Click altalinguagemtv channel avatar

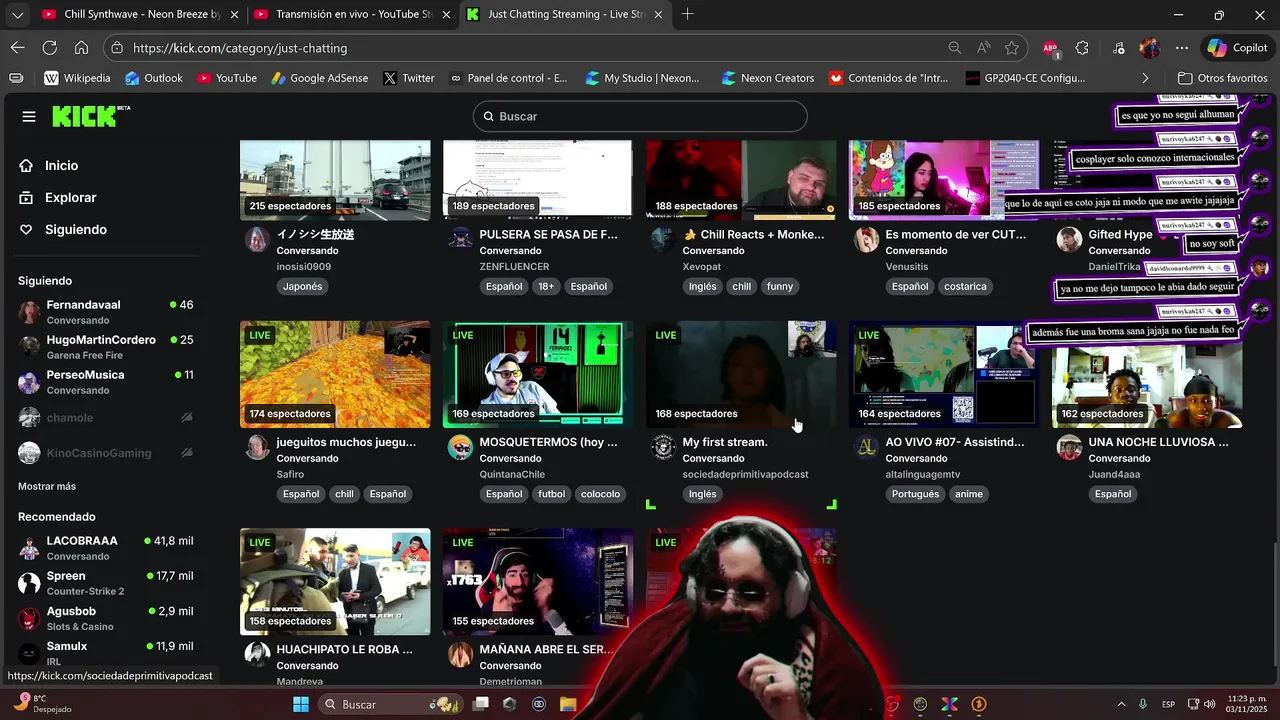click(866, 447)
